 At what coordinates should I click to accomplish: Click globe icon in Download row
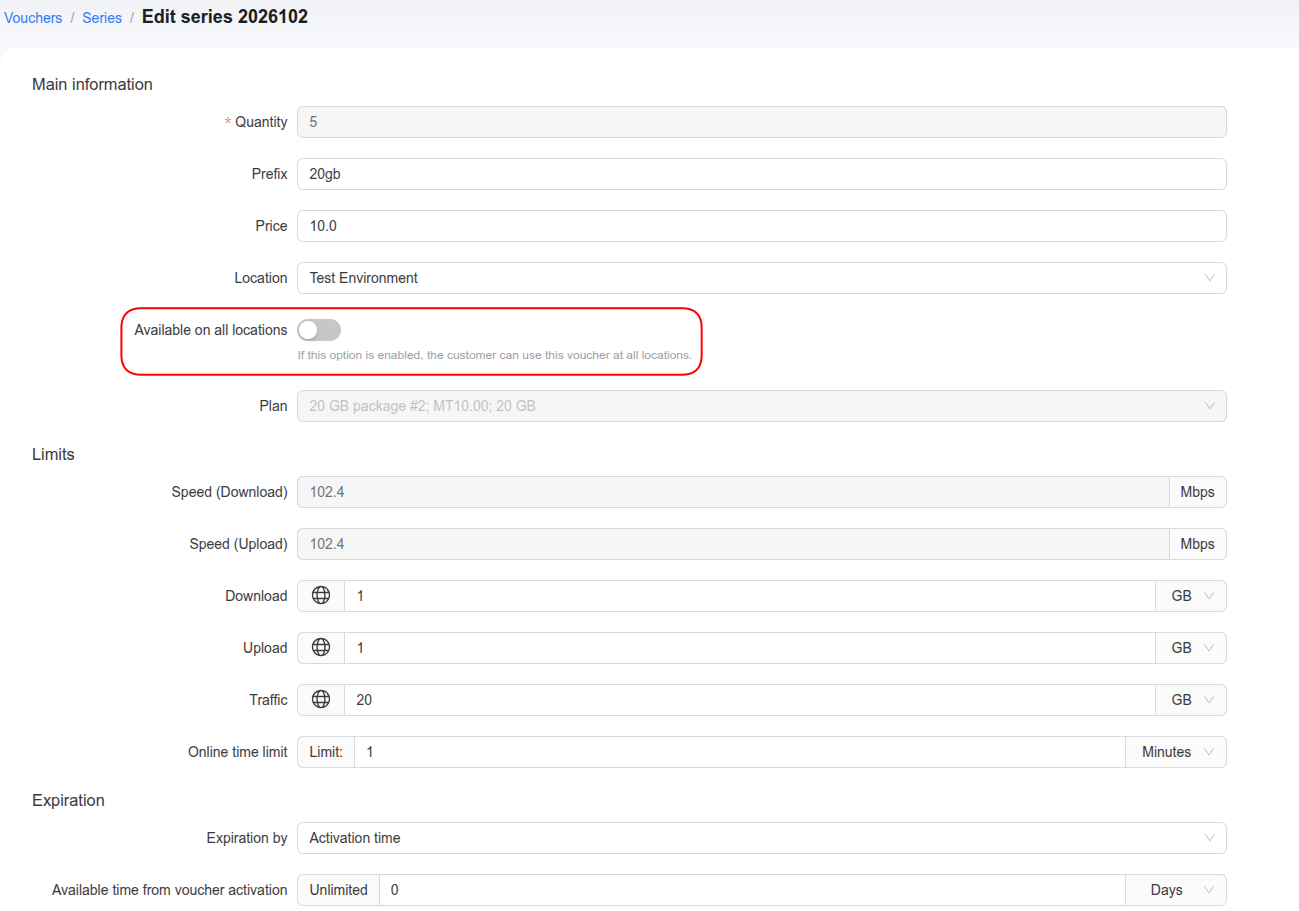coord(321,595)
